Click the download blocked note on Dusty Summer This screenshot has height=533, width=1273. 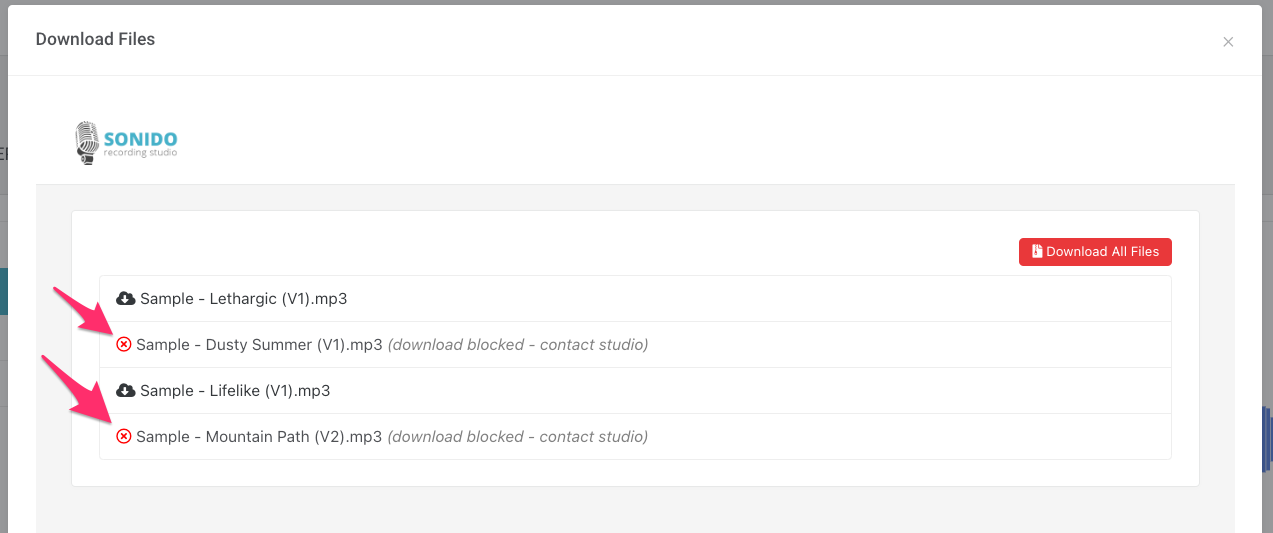[517, 344]
